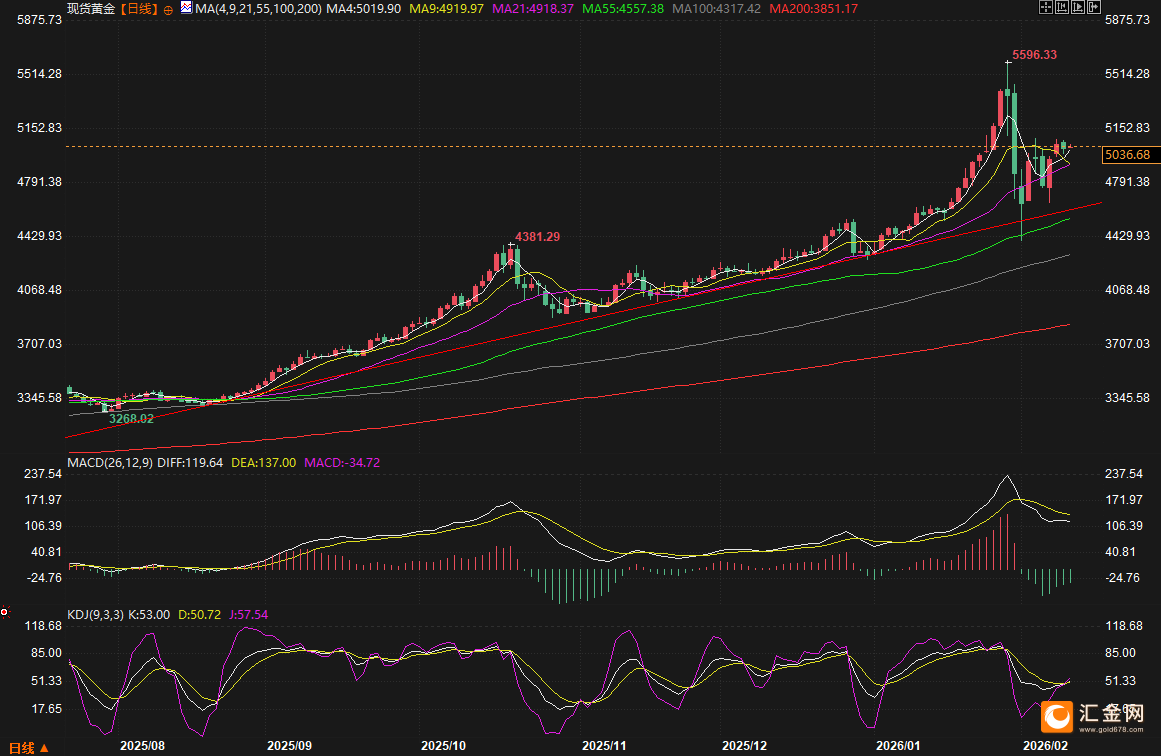
Task: Open MA(4,9,21,55,100,200) parameter settings
Action: point(258,8)
